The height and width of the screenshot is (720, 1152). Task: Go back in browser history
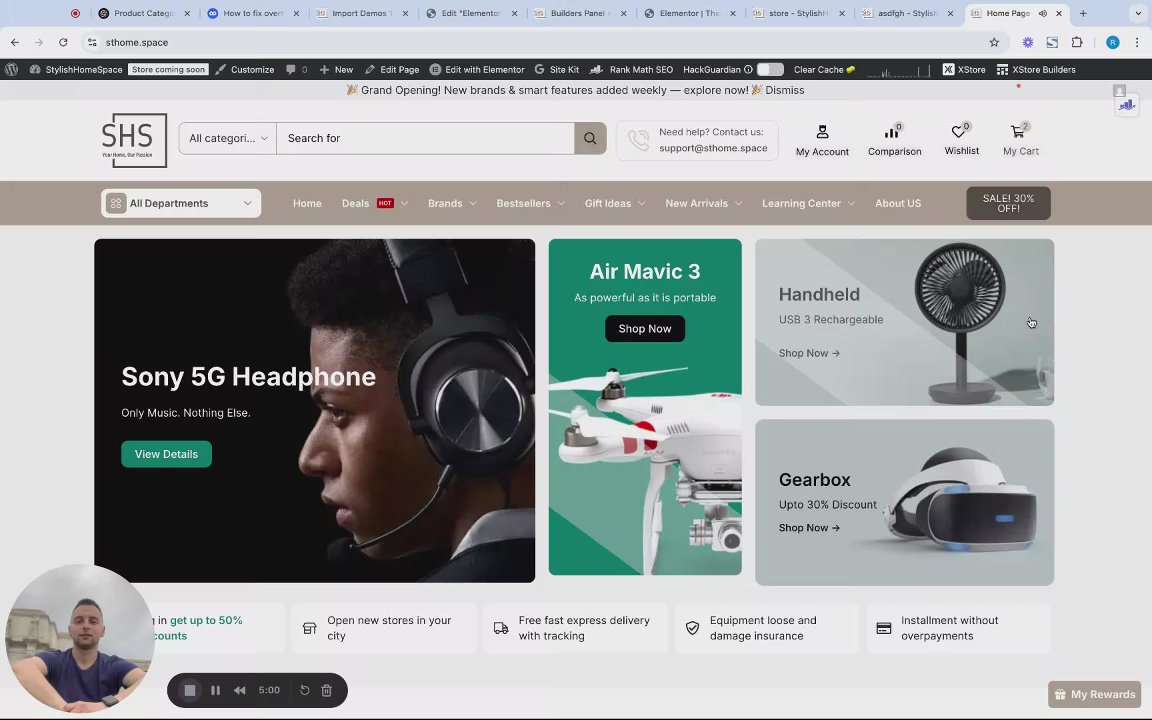pos(15,43)
